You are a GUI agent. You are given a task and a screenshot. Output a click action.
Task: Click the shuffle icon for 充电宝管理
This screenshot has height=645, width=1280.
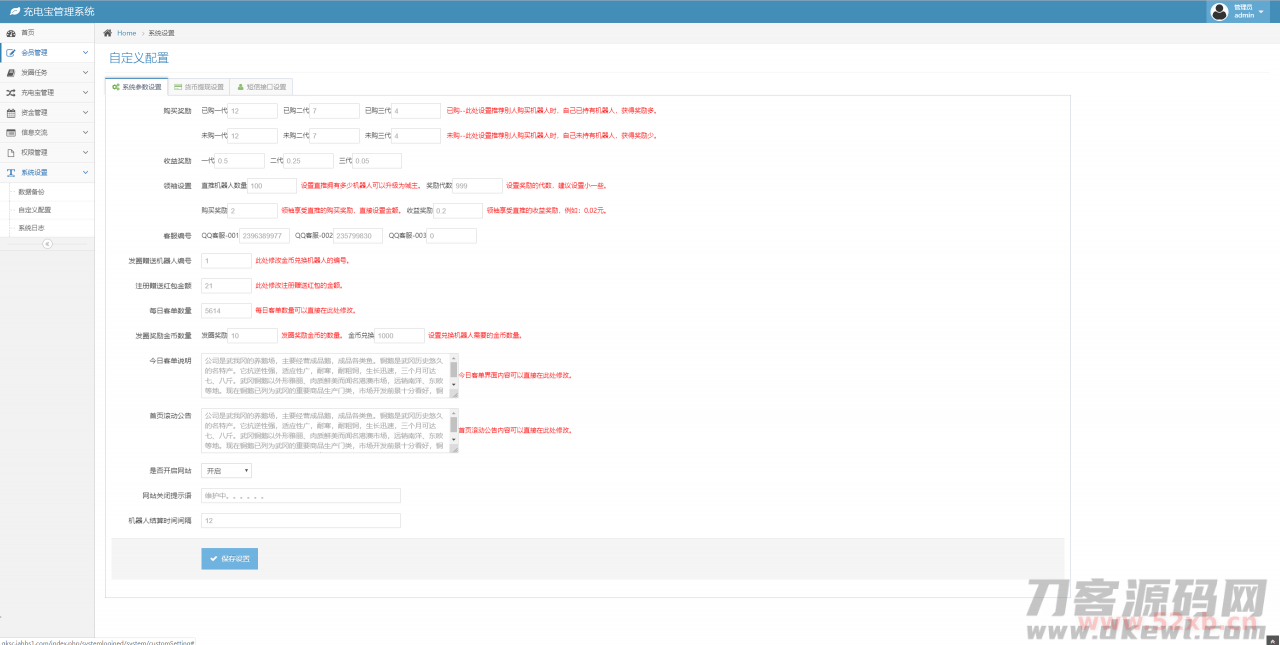point(11,93)
